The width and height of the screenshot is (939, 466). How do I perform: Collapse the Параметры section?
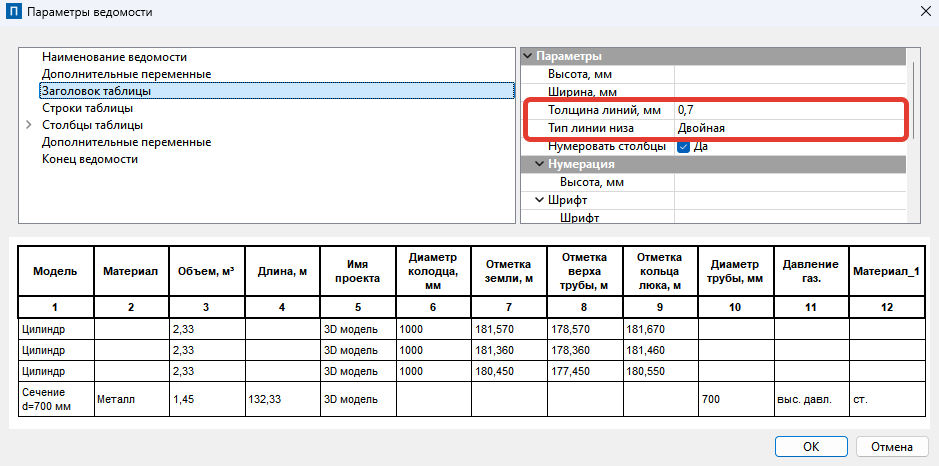(x=528, y=56)
